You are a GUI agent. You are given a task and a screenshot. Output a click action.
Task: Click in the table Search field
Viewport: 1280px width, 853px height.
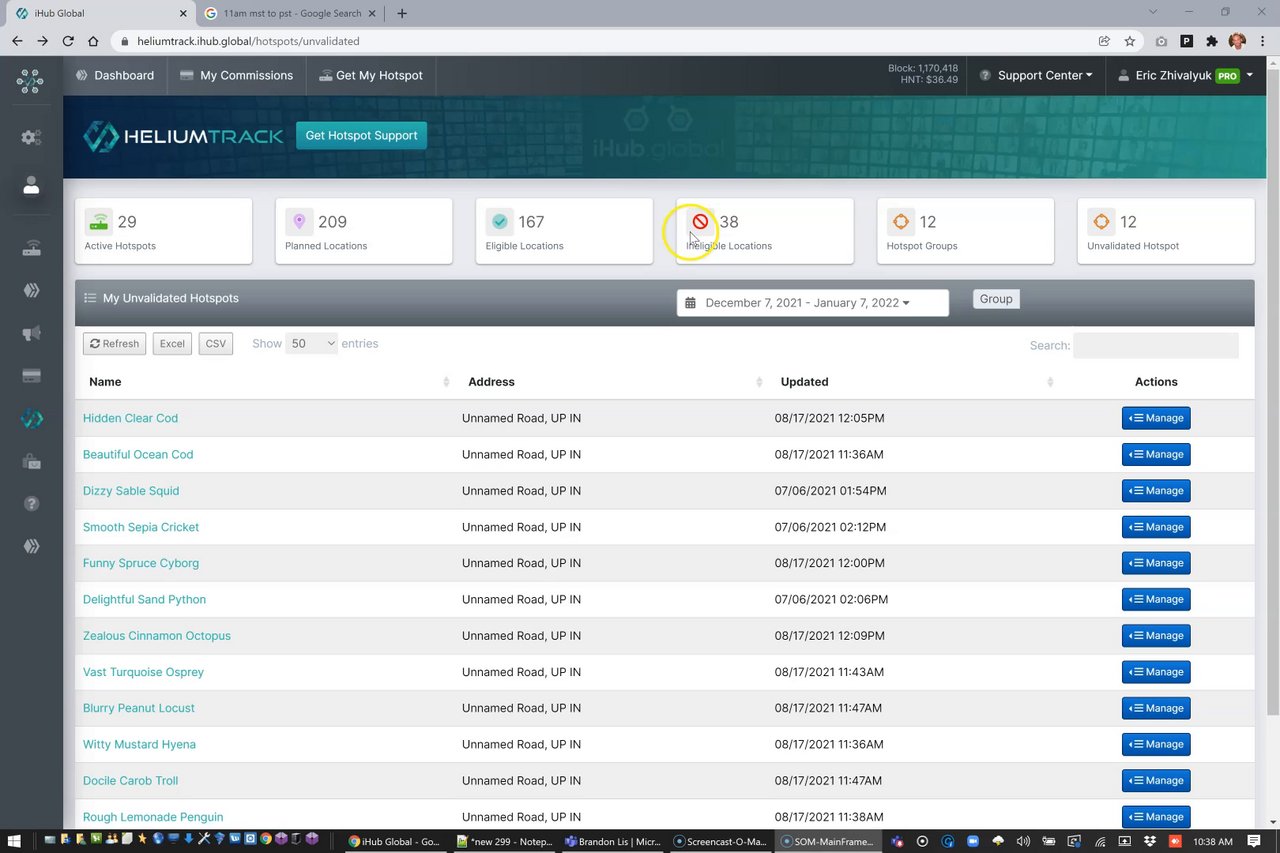pos(1156,345)
